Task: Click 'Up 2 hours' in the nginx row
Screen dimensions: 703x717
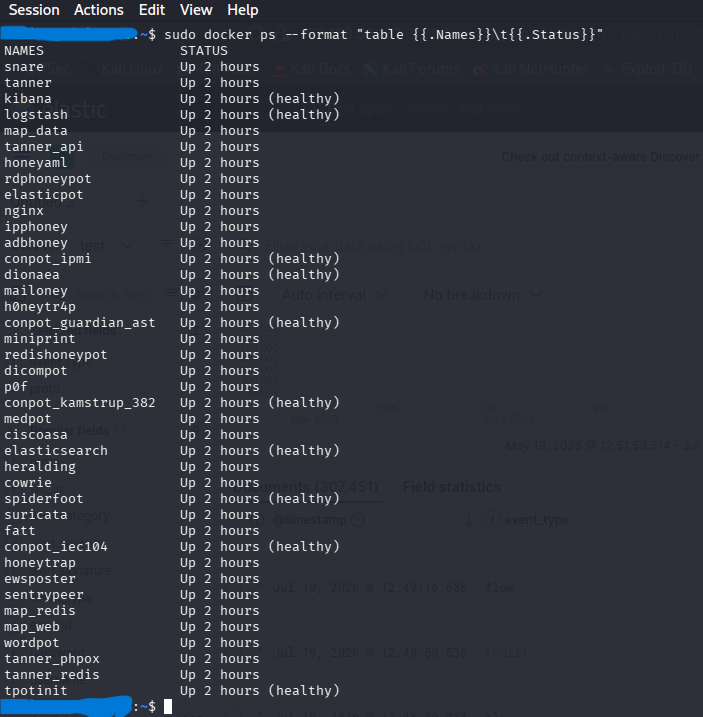Action: tap(220, 211)
